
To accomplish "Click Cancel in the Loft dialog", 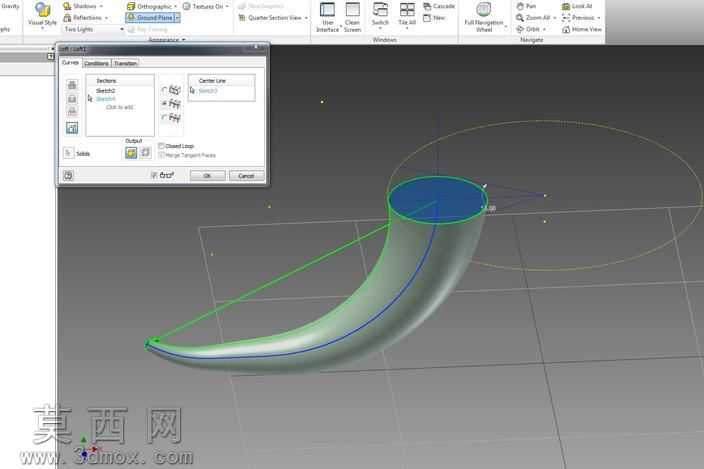I will (246, 175).
